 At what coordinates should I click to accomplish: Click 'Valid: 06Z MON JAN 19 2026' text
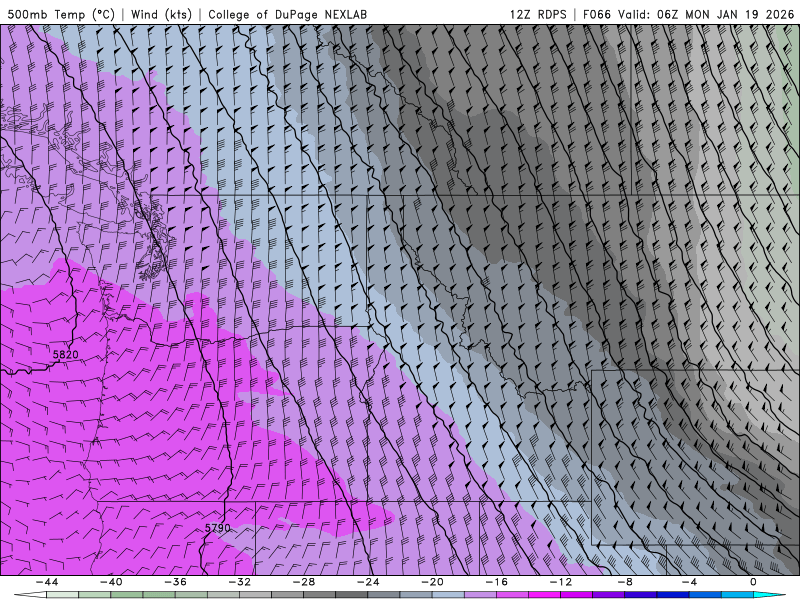click(x=706, y=14)
